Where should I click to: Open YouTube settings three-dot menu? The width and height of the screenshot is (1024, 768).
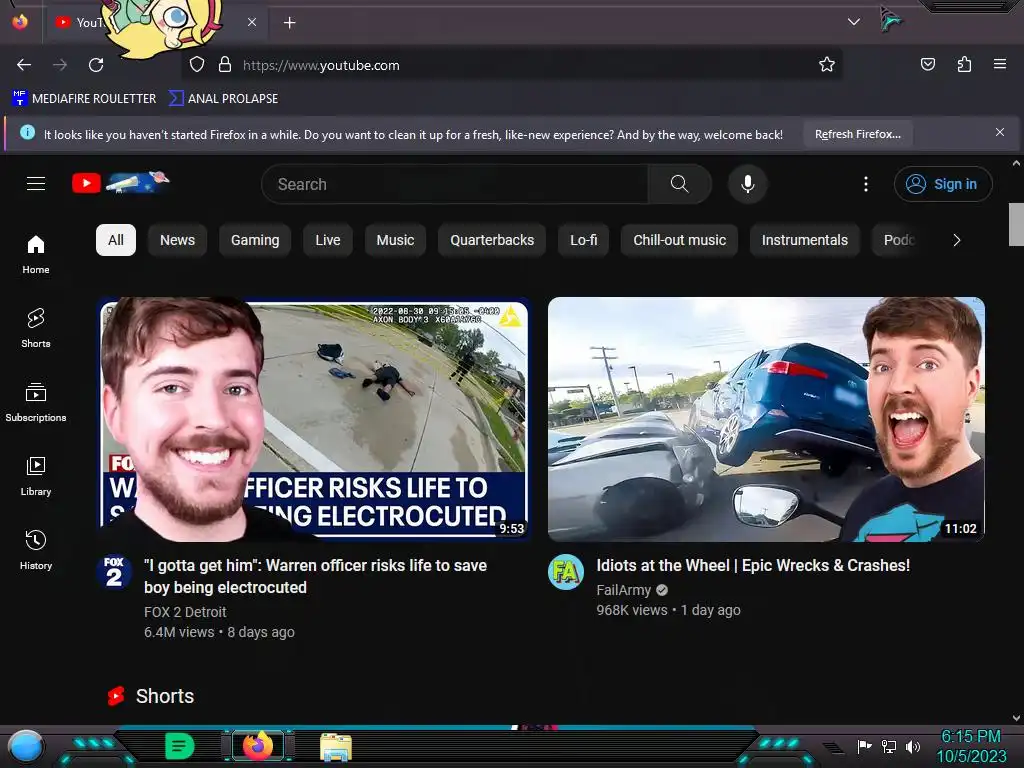pos(866,184)
